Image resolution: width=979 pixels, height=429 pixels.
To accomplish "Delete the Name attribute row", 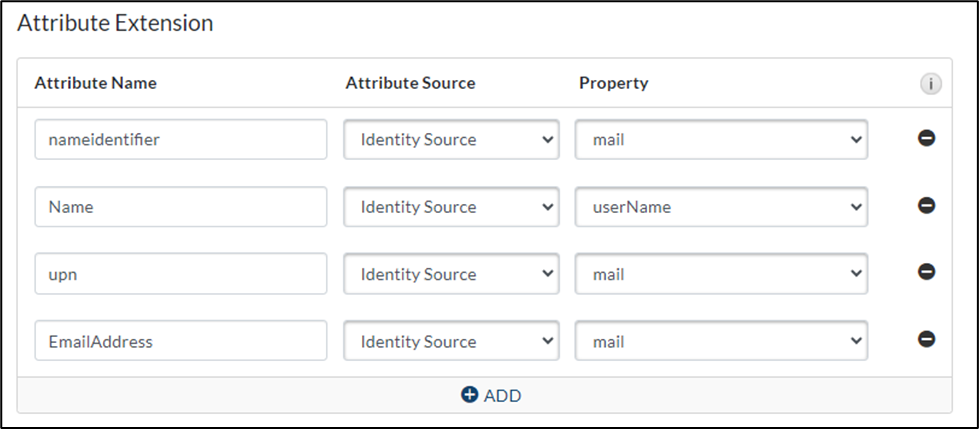I will [x=926, y=206].
